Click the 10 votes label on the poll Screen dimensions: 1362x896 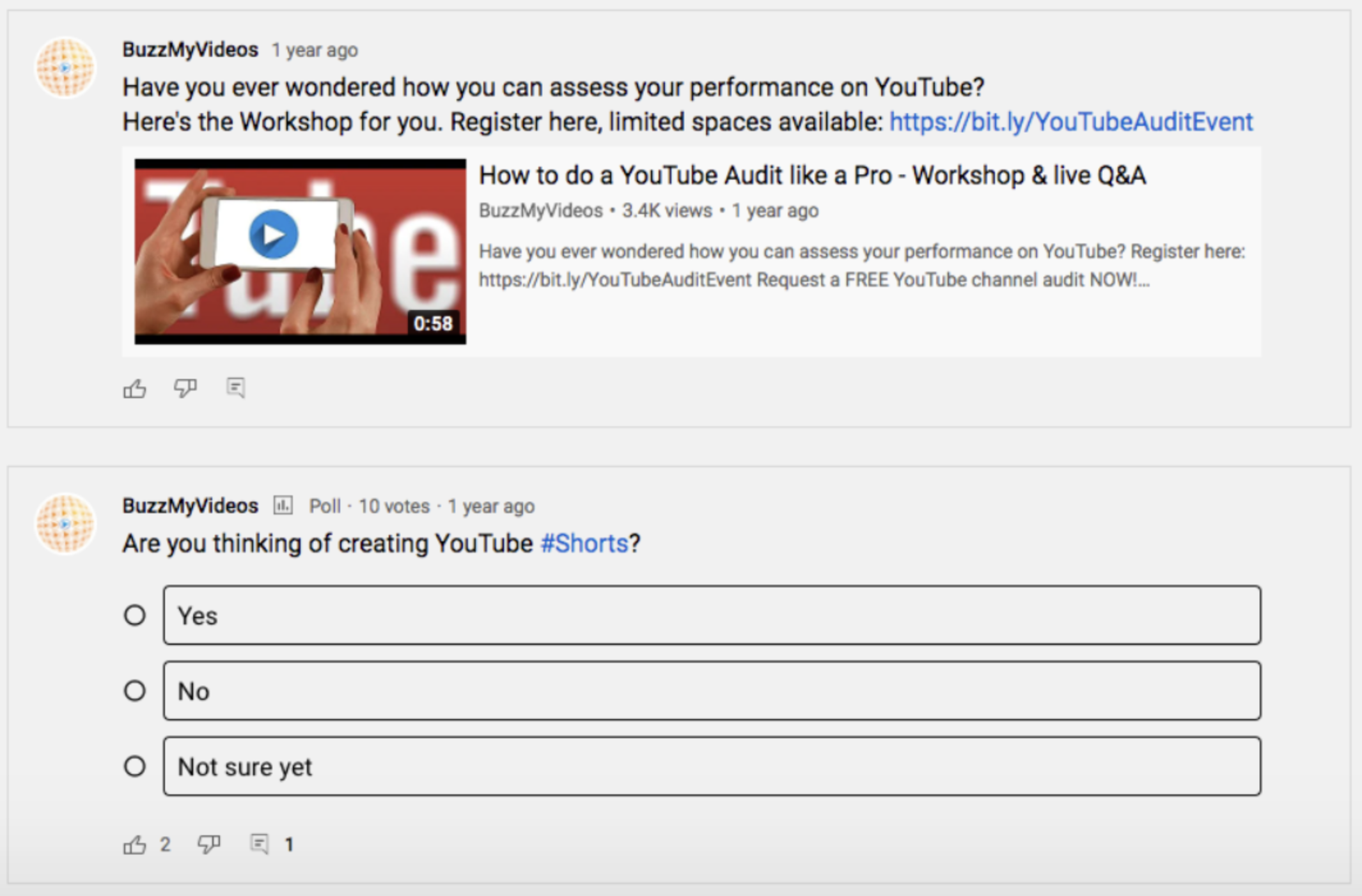pos(393,506)
